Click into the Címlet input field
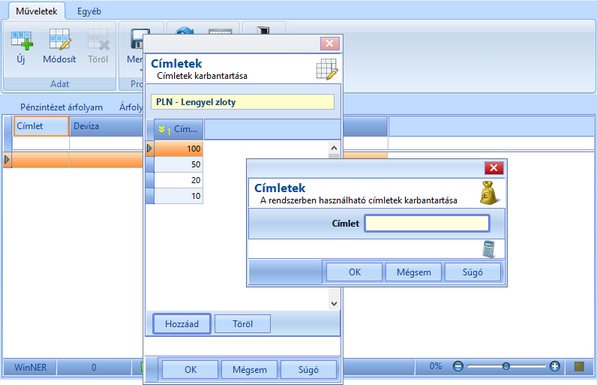 (427, 223)
